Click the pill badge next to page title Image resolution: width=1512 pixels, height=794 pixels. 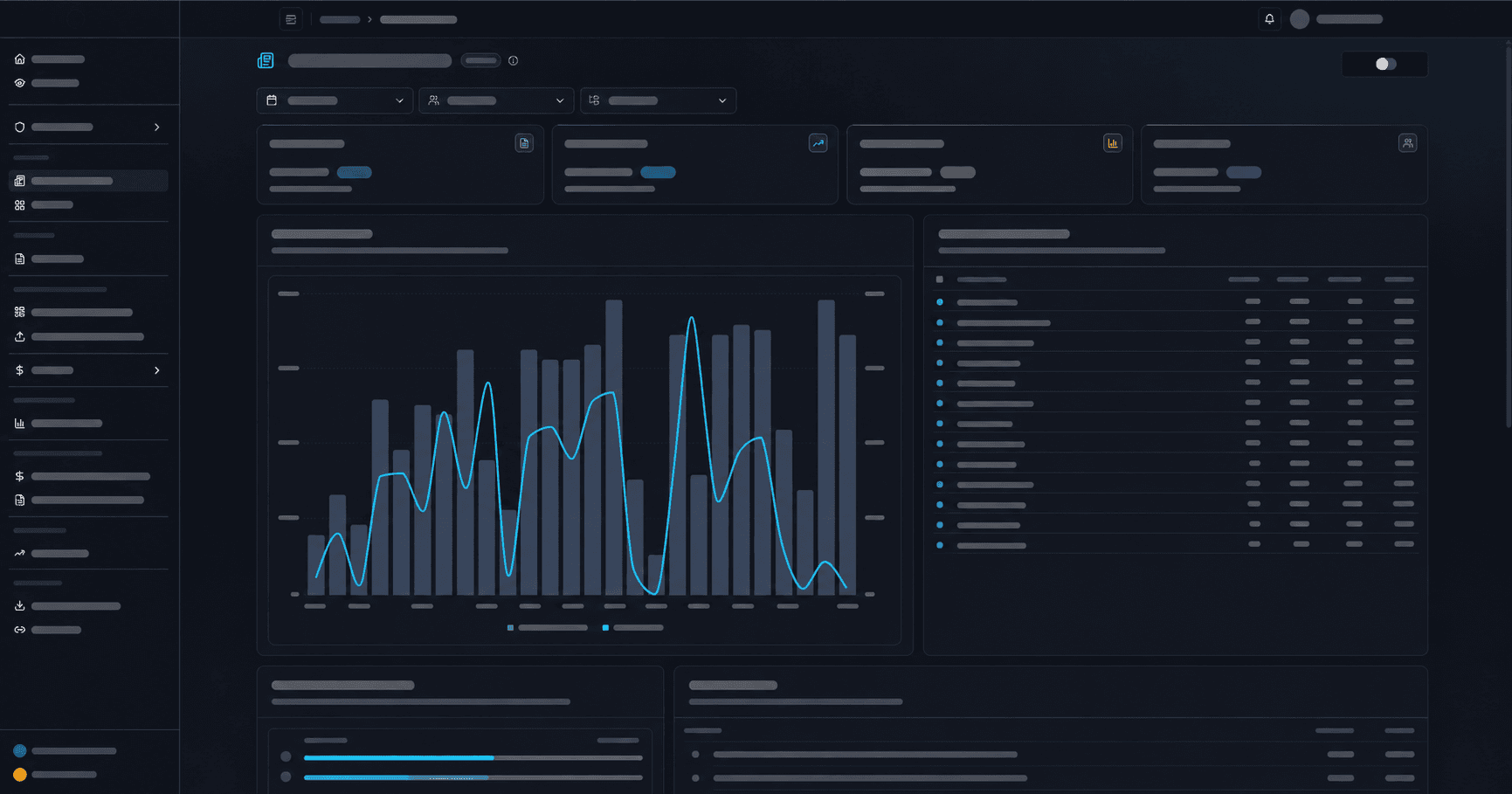coord(480,60)
